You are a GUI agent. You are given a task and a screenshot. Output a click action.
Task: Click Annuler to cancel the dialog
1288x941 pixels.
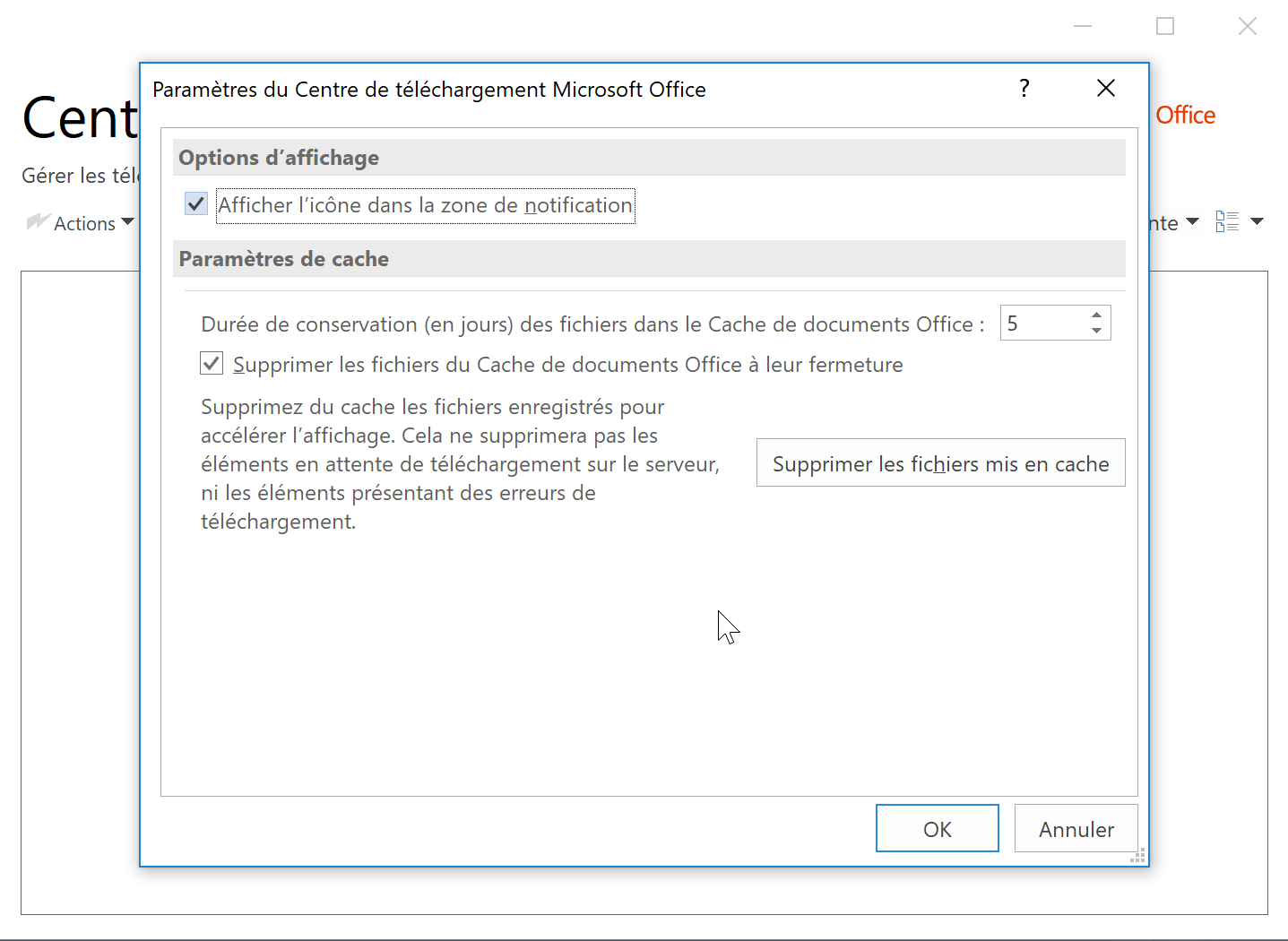1076,828
